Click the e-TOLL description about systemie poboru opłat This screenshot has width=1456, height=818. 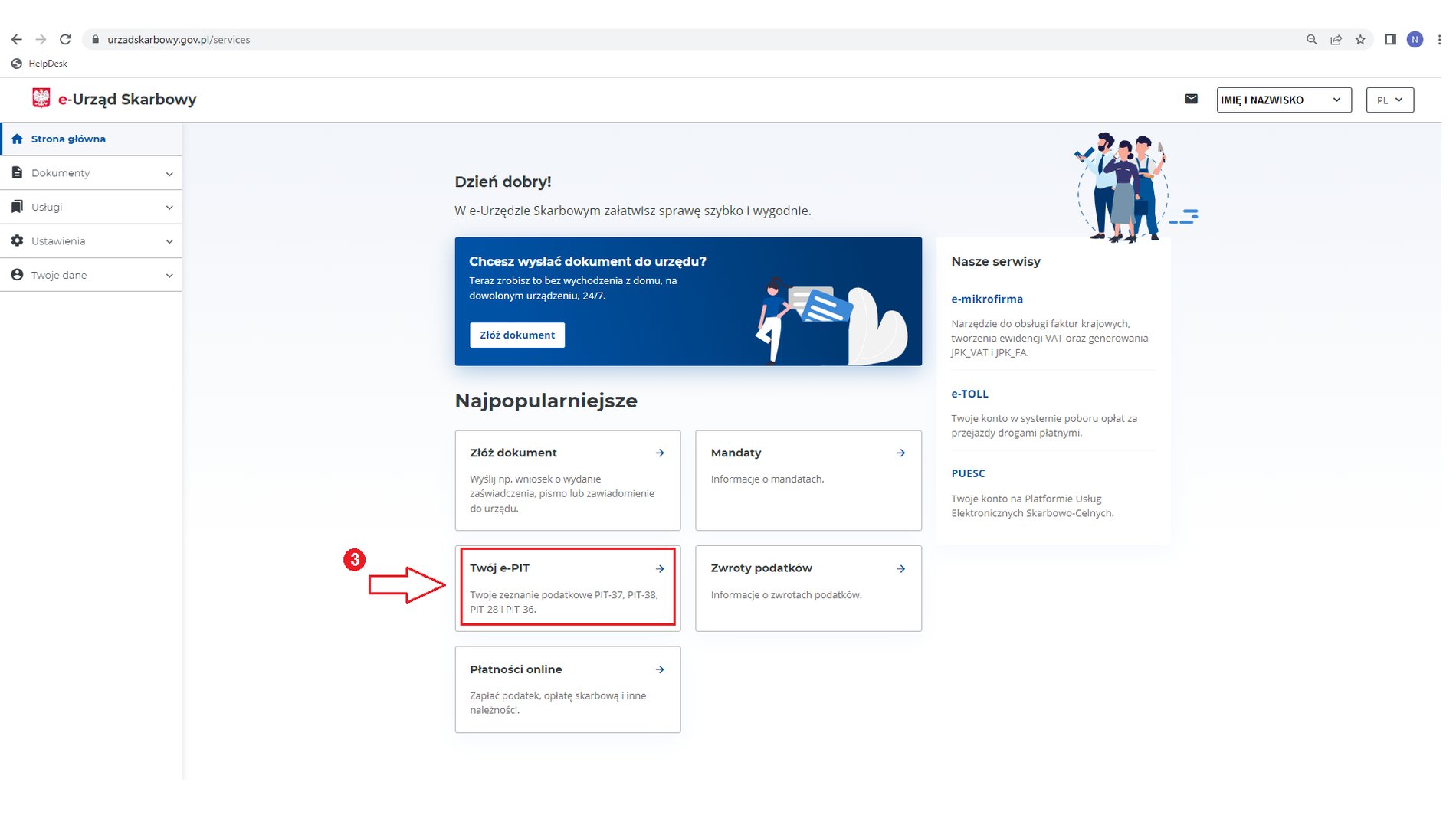[1044, 425]
